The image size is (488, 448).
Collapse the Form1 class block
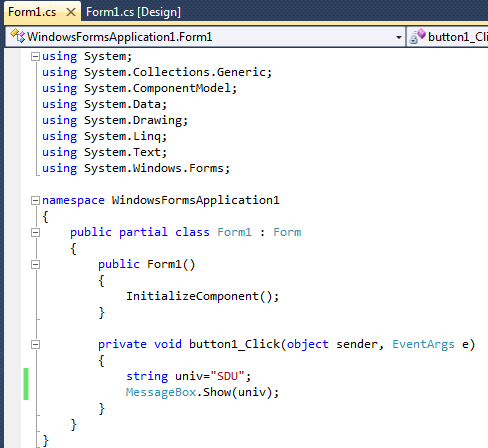pos(35,232)
